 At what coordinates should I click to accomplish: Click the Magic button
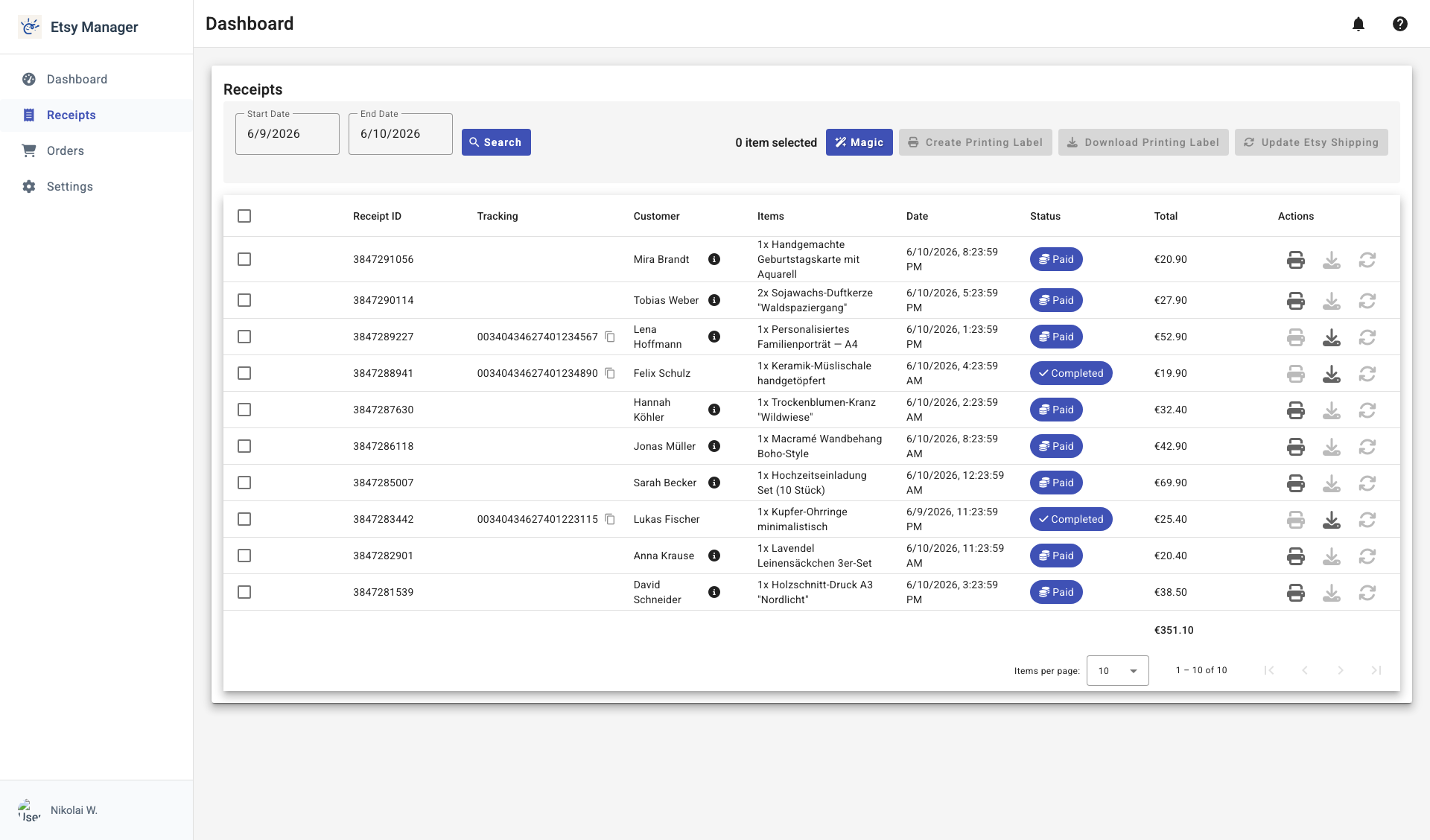[859, 142]
